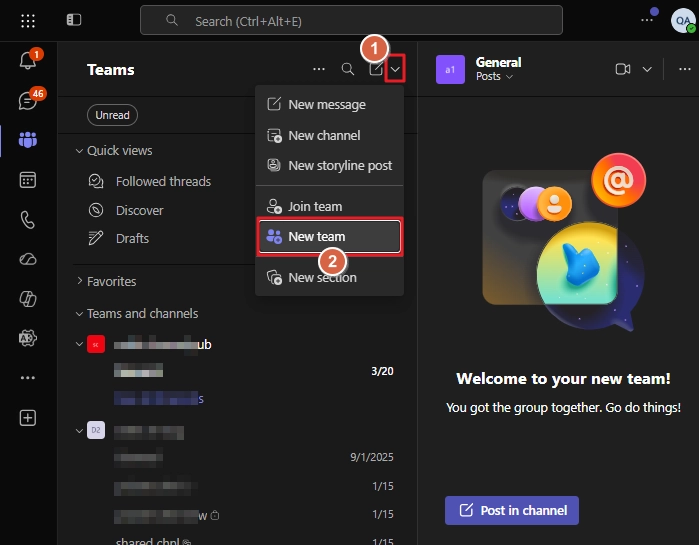Open the private channel with lock icon

[254, 515]
